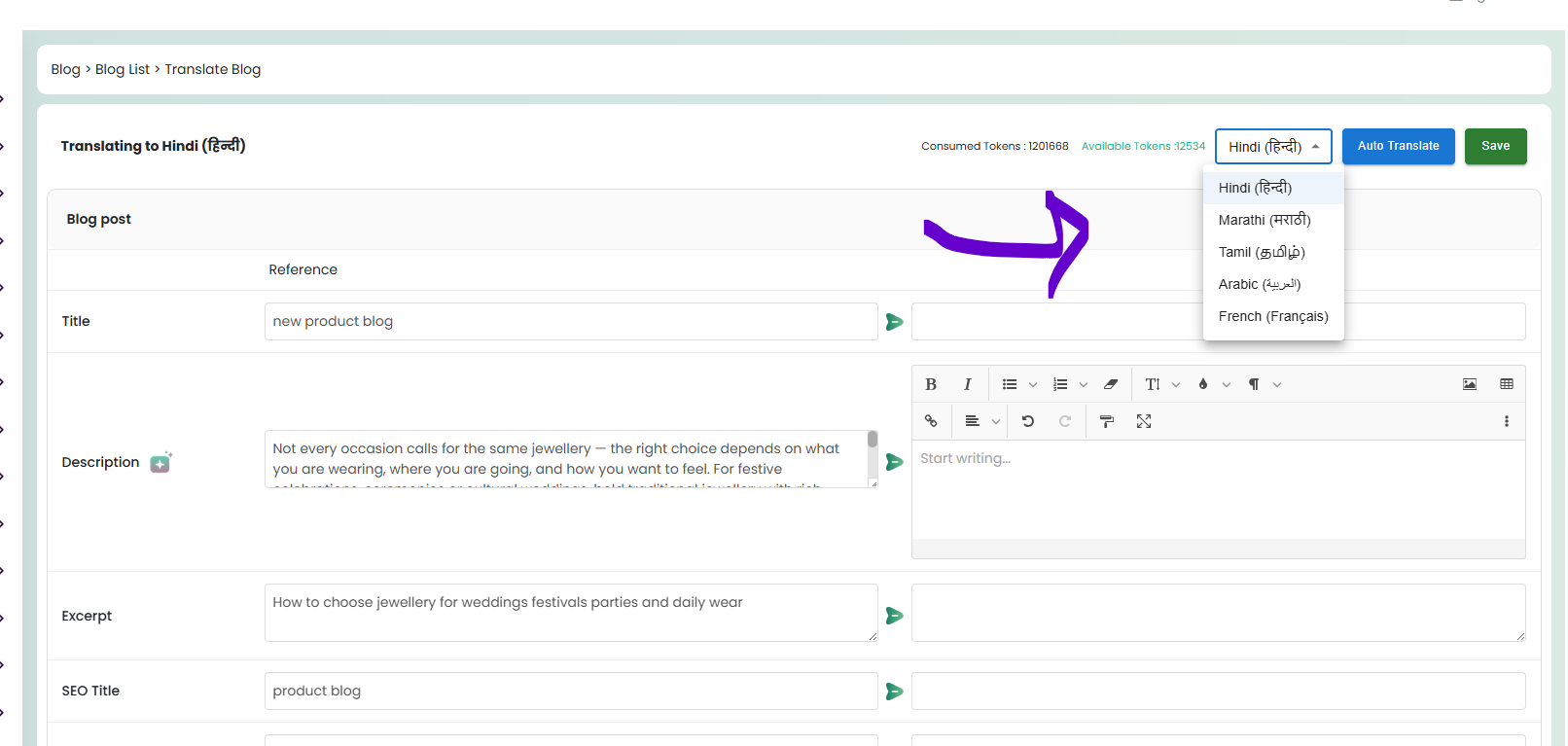Click the 'Reference' column header
This screenshot has width=1568, height=746.
click(x=303, y=269)
